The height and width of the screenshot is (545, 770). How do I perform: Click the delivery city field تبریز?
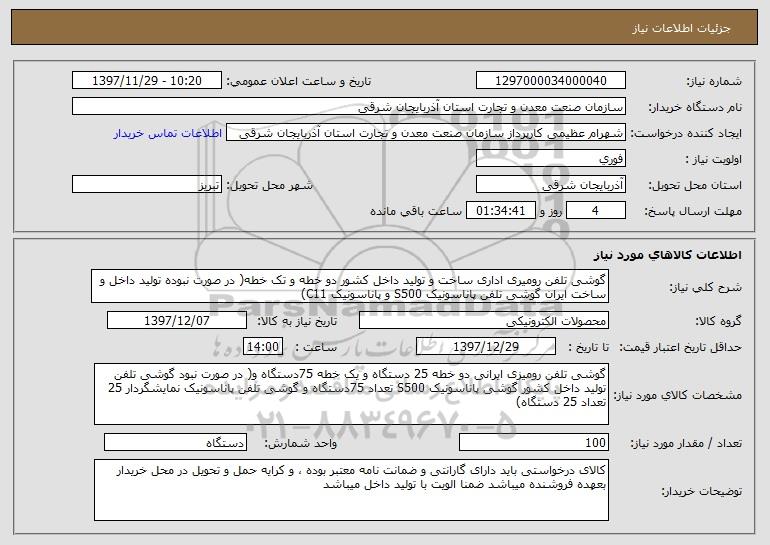click(147, 185)
